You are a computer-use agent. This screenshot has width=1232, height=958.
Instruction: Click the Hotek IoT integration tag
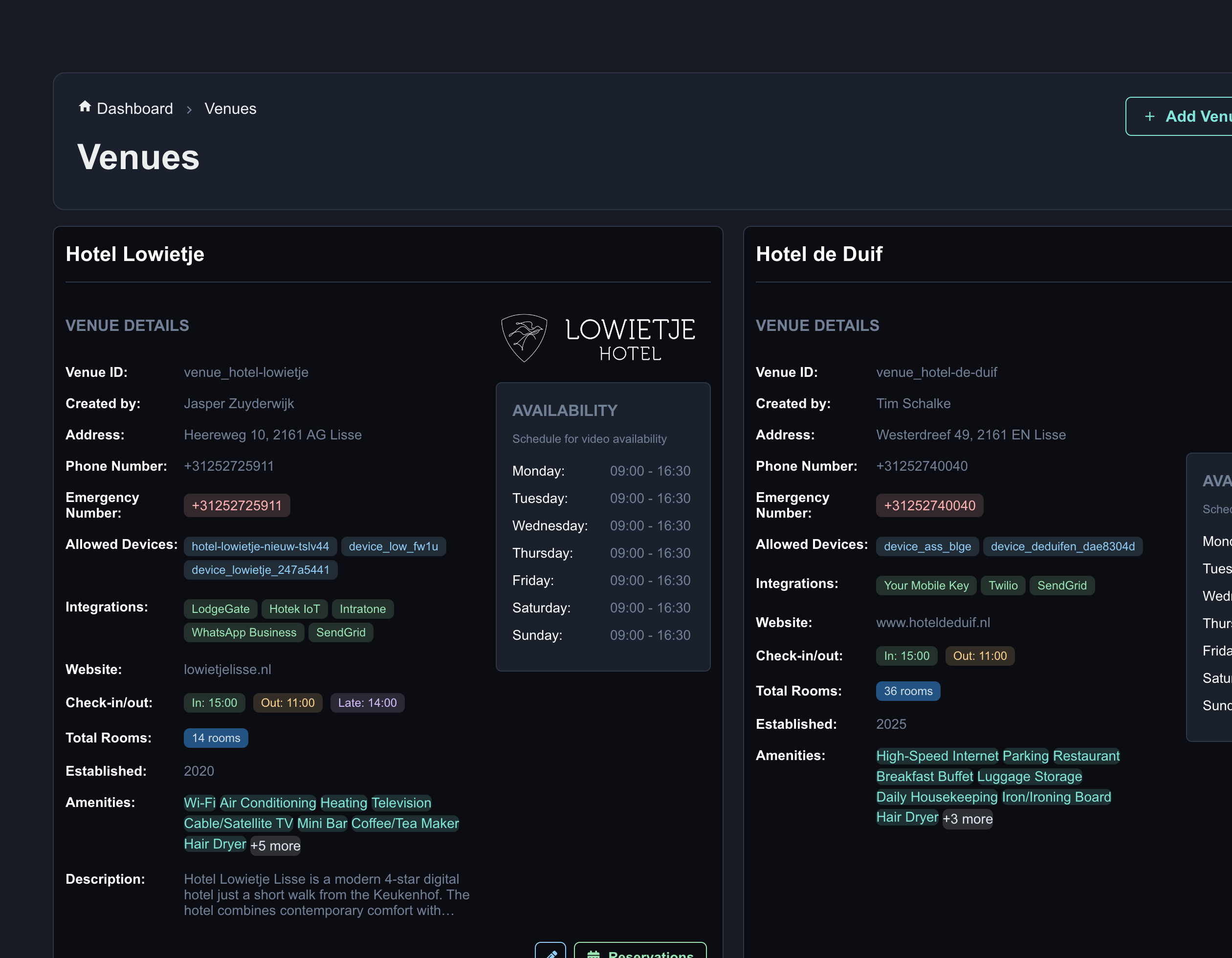(x=294, y=609)
